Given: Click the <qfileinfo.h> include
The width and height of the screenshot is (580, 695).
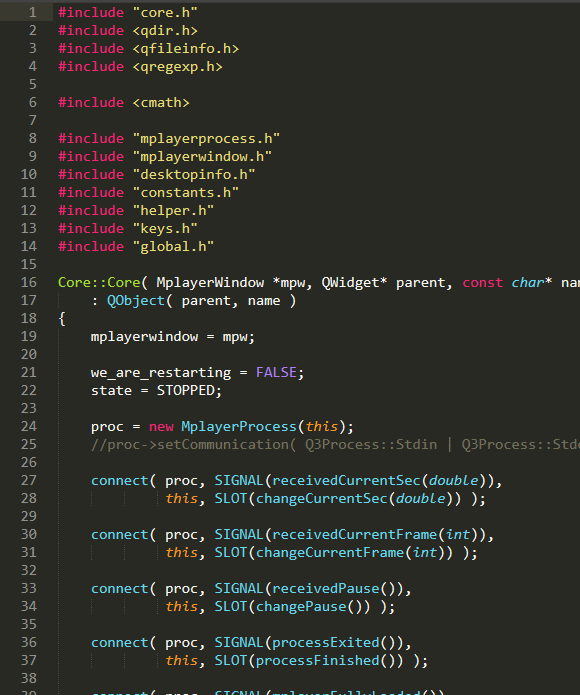Looking at the screenshot, I should coord(186,48).
